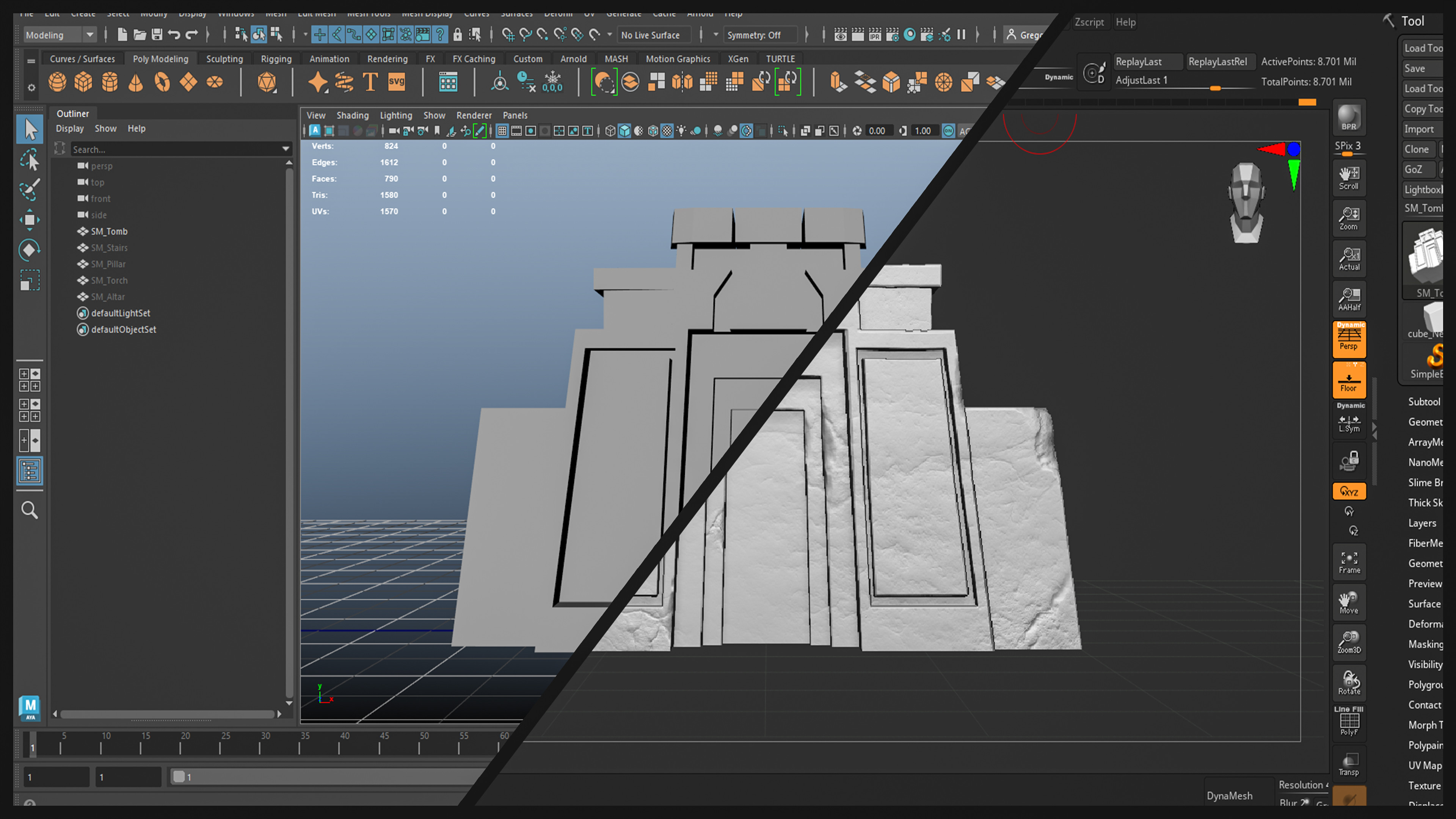Open viewport Lighting menu
1456x819 pixels.
click(x=395, y=115)
